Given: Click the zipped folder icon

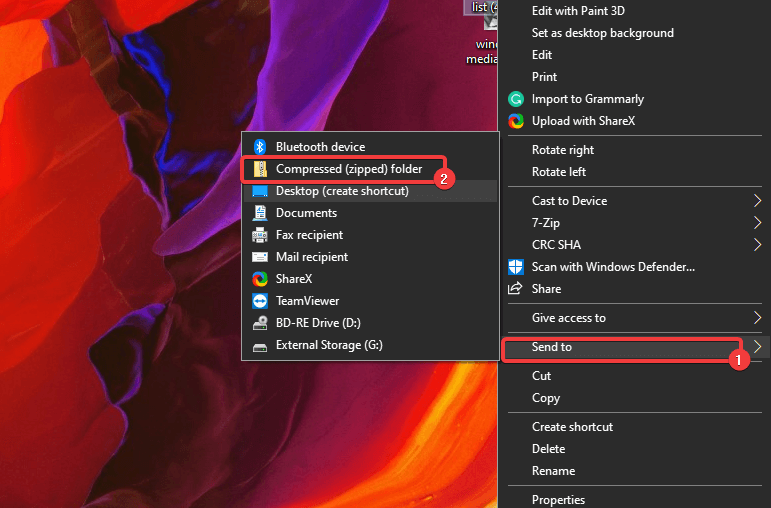Looking at the screenshot, I should coord(260,169).
